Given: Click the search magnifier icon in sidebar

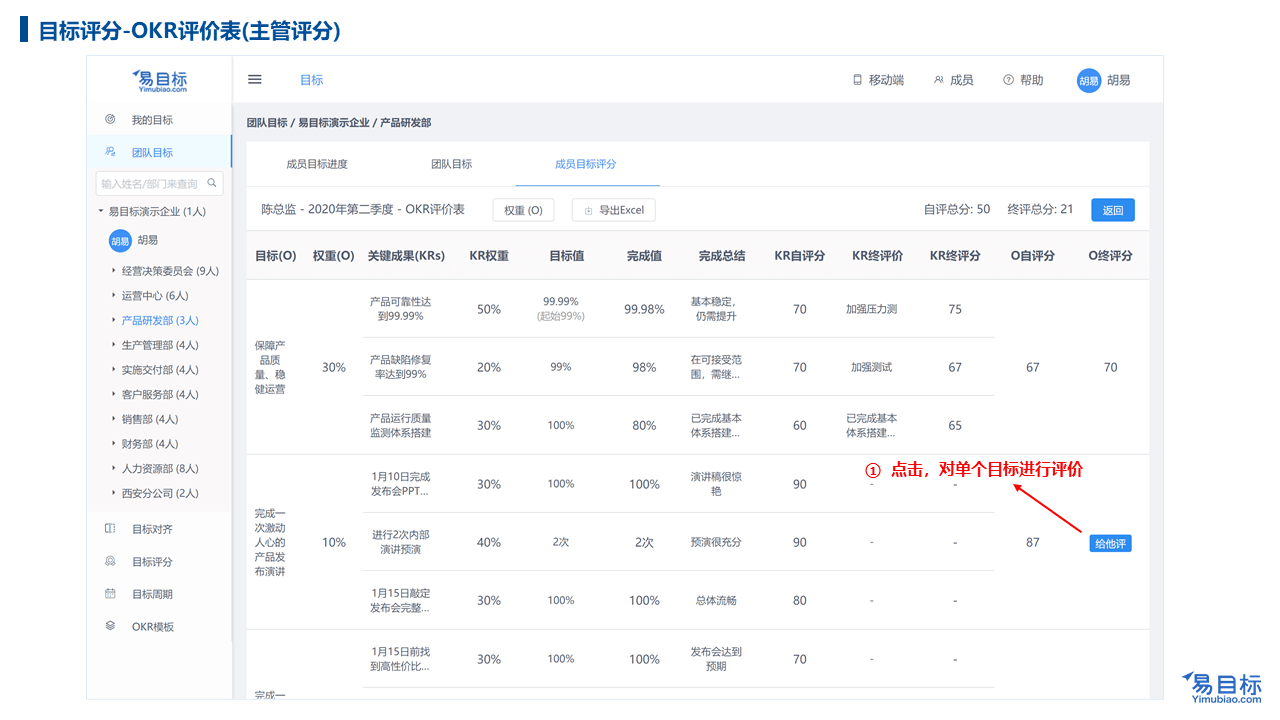Looking at the screenshot, I should click(212, 183).
